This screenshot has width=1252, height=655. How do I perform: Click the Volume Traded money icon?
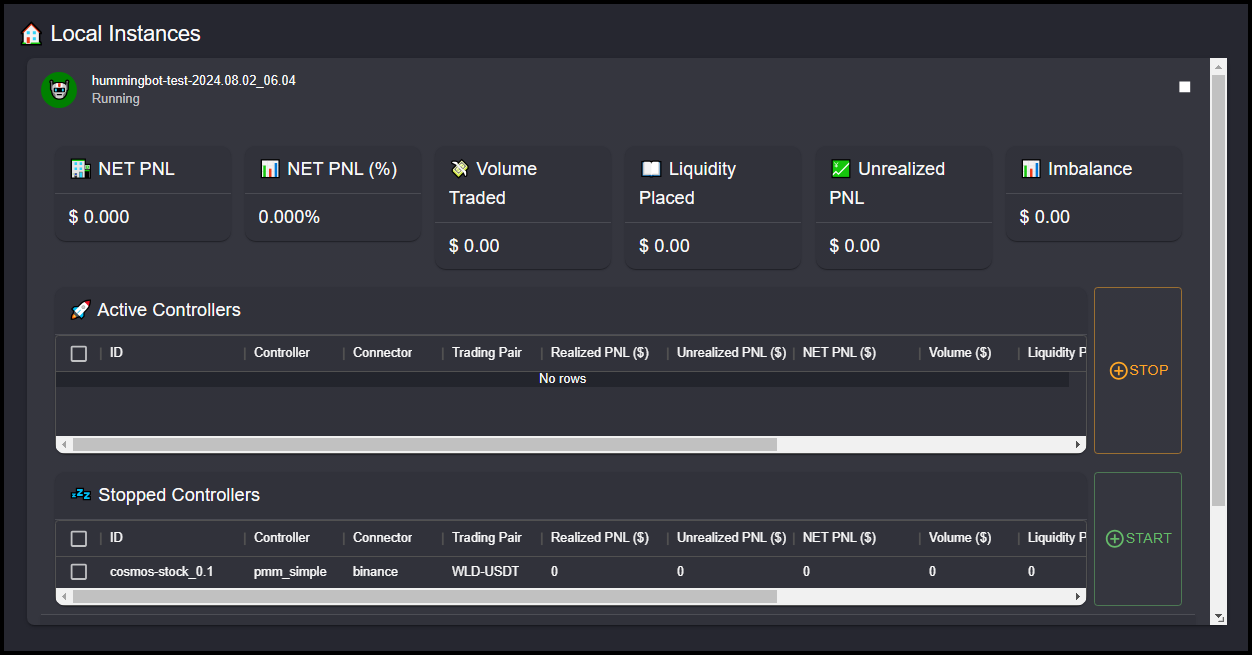coord(460,169)
